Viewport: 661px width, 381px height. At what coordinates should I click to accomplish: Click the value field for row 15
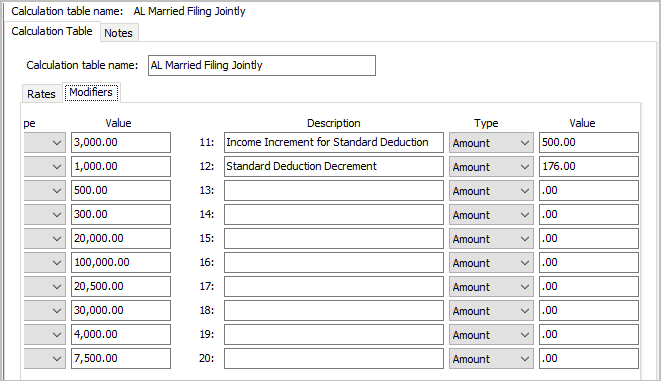pos(589,239)
